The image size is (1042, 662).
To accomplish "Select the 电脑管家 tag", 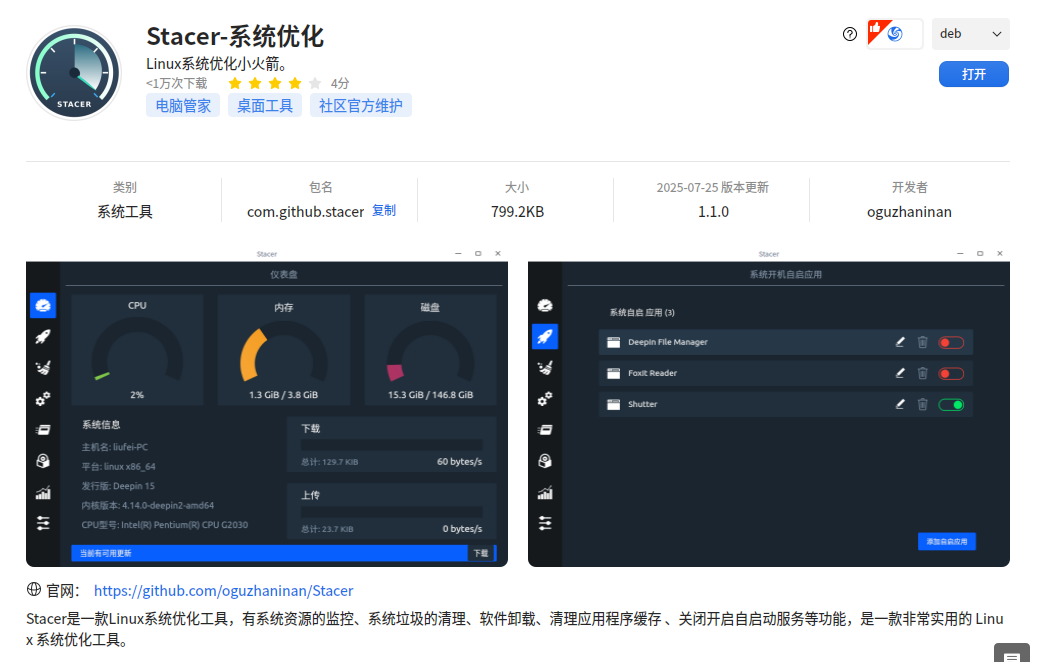I will 183,106.
